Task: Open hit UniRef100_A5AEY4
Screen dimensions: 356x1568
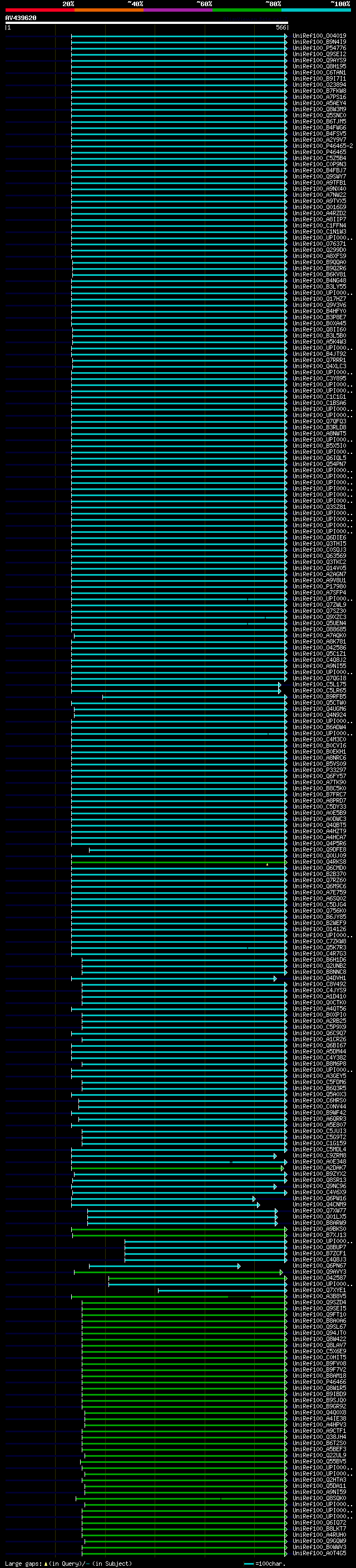Action: (x=319, y=103)
